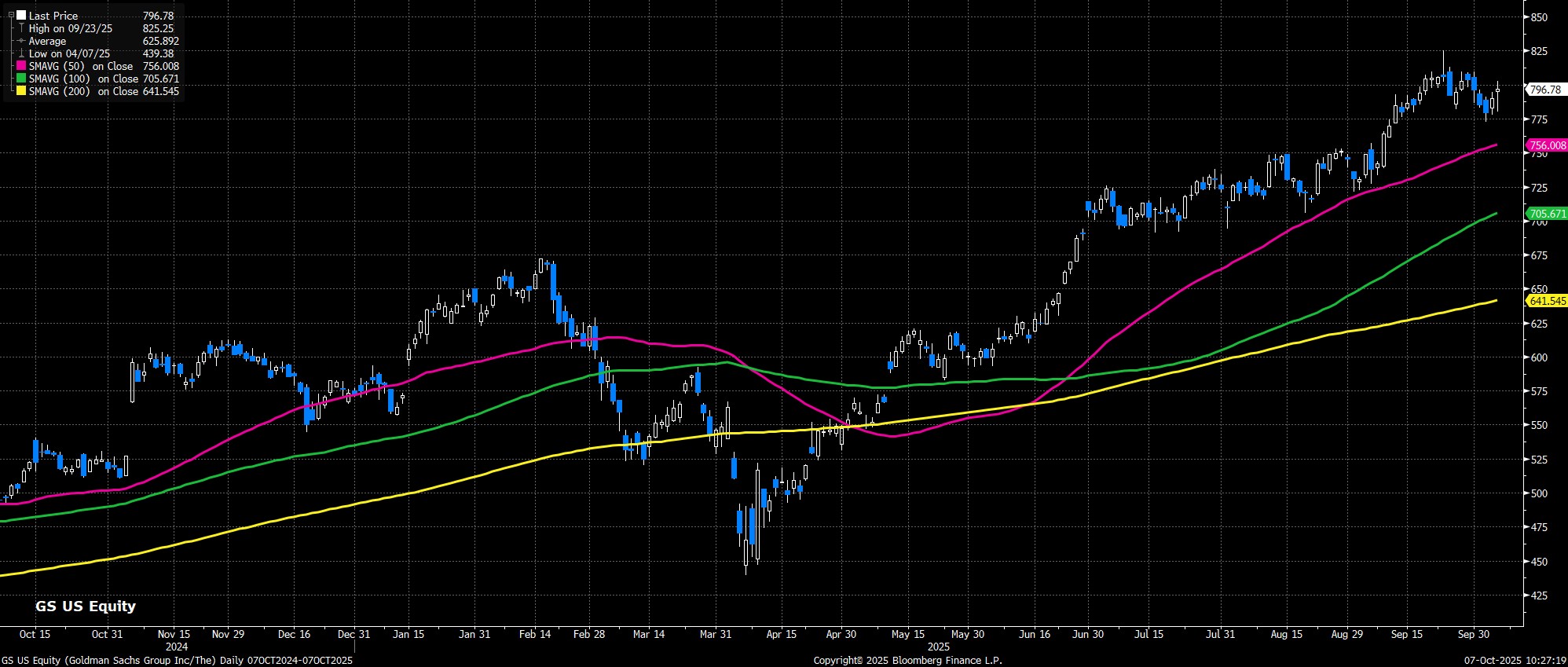
Task: Select the SMAVG (200) on Close legend label
Action: 83,91
